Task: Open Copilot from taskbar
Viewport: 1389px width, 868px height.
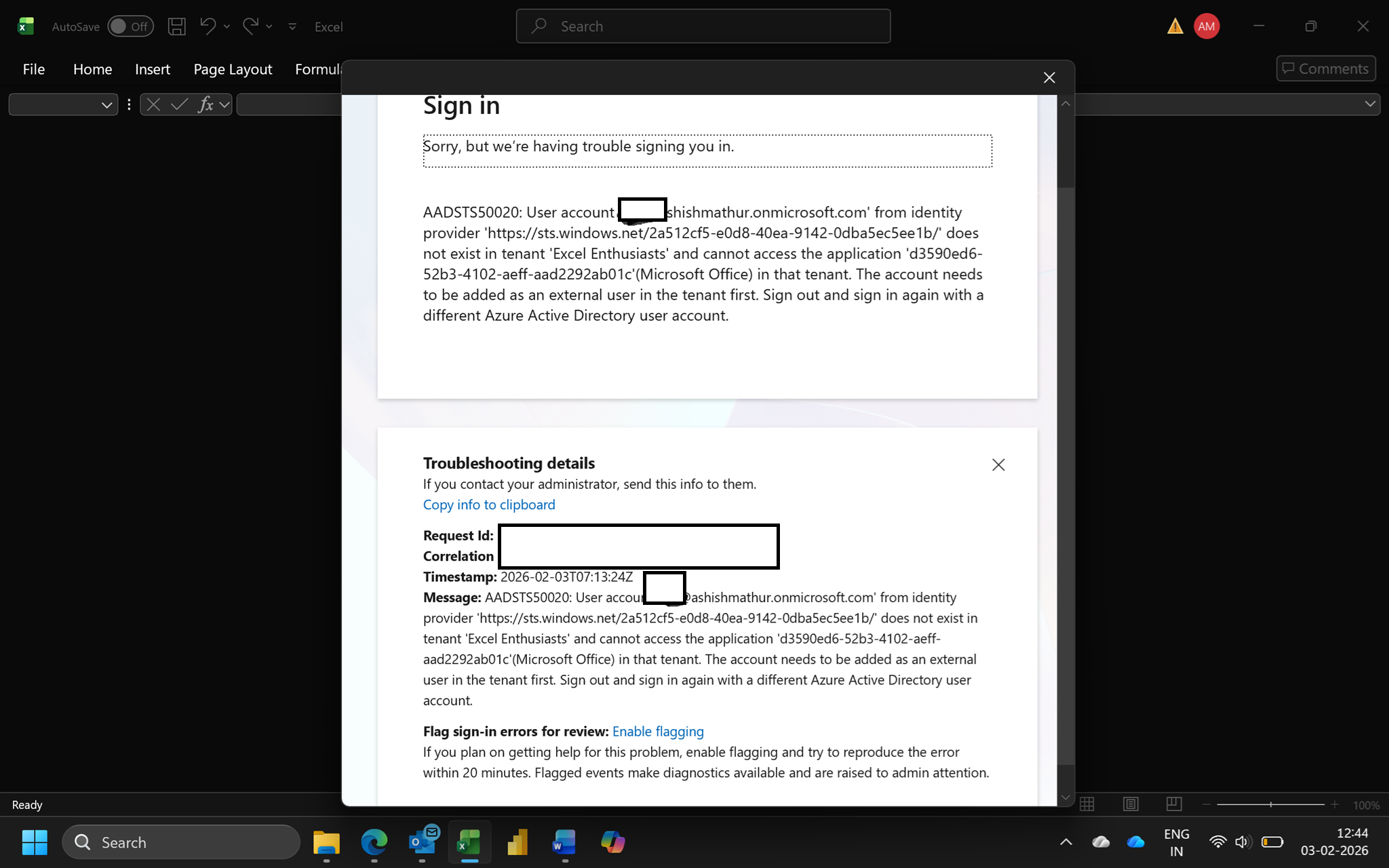Action: coord(613,842)
